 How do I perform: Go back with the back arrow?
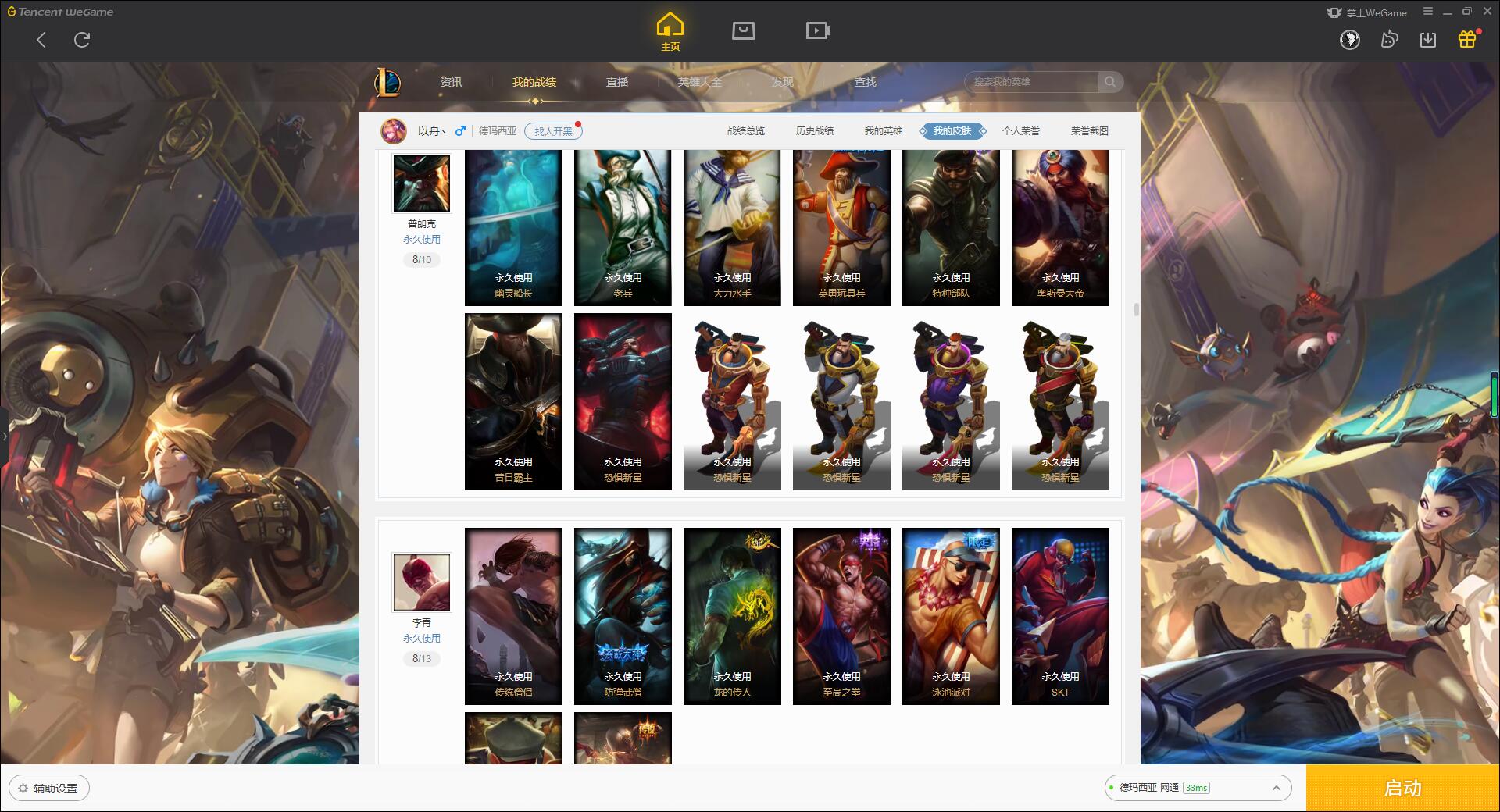(x=41, y=40)
